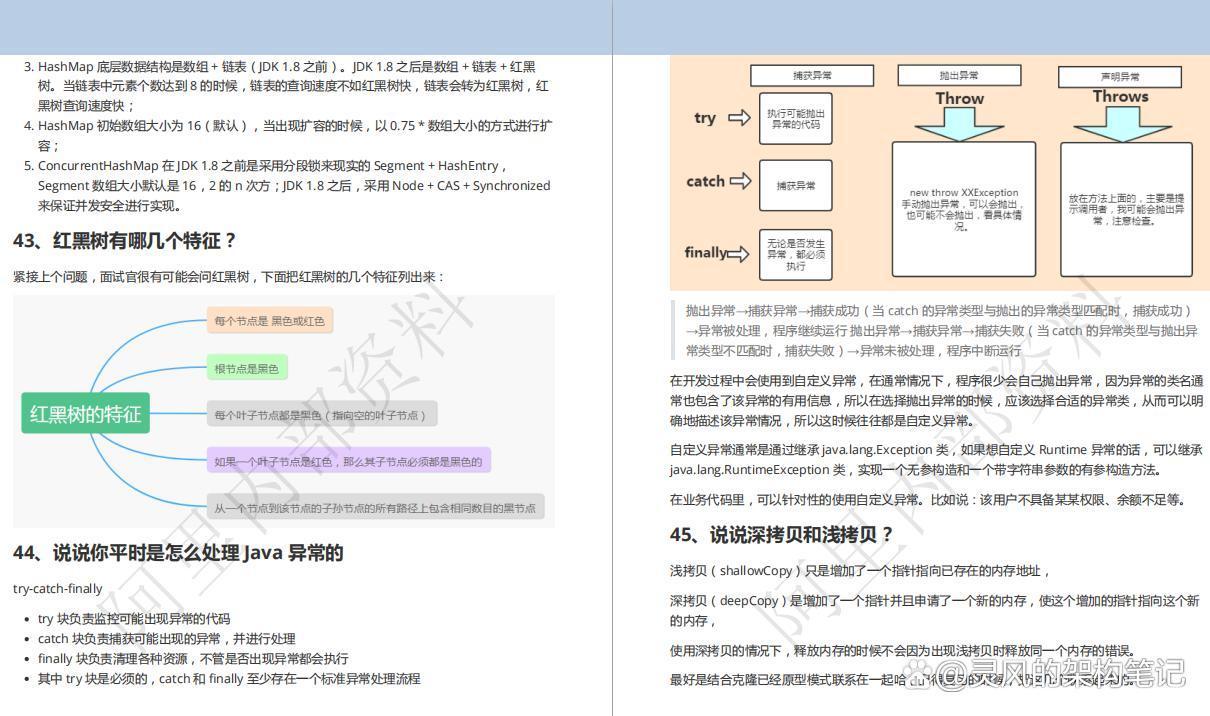Click heading "44、说说你平时是怎么处理 Java 异常的"

(178, 553)
